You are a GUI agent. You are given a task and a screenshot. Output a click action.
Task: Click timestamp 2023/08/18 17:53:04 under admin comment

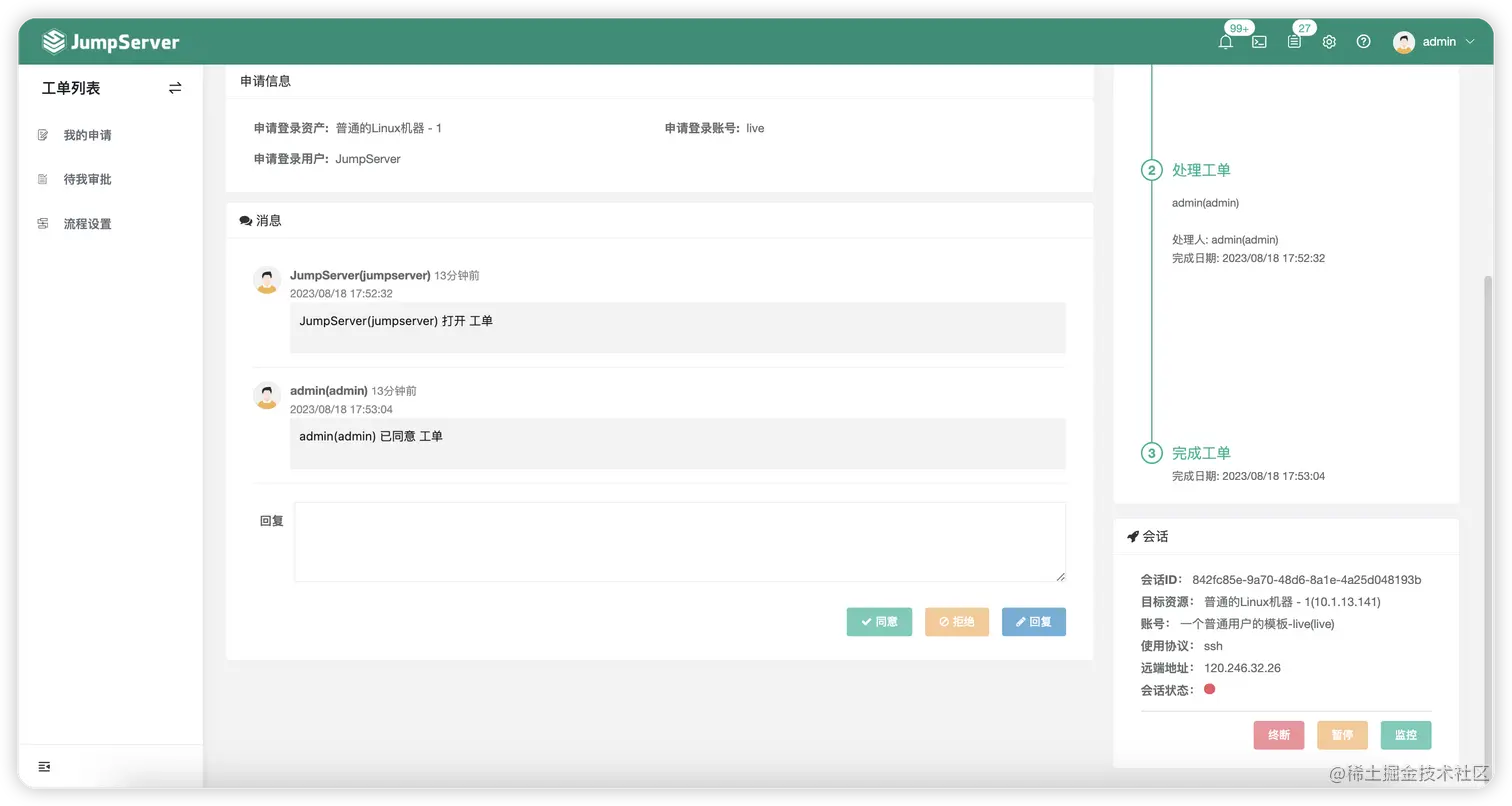coord(341,409)
